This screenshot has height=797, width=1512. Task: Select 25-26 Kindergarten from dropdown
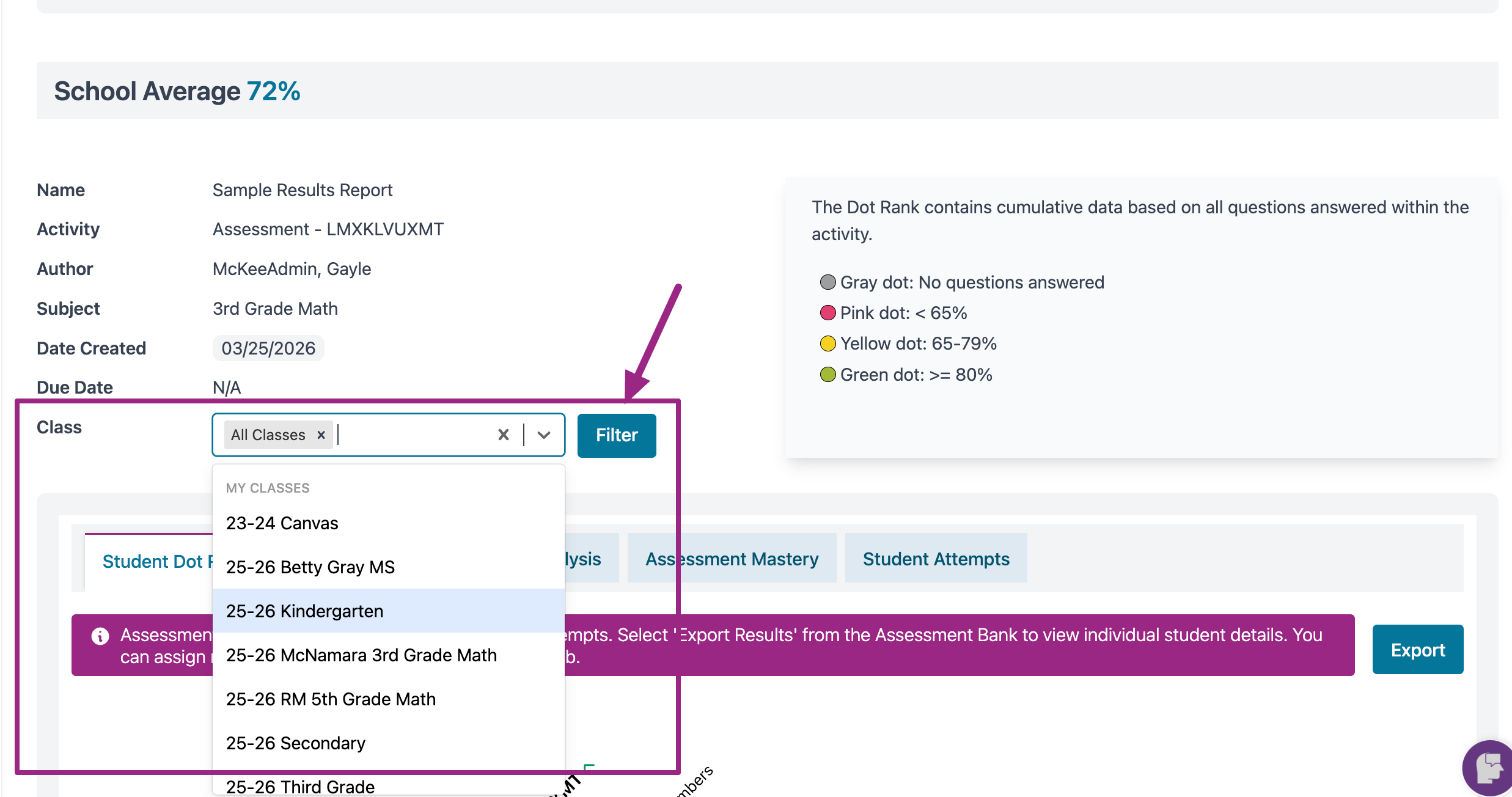[x=304, y=611]
